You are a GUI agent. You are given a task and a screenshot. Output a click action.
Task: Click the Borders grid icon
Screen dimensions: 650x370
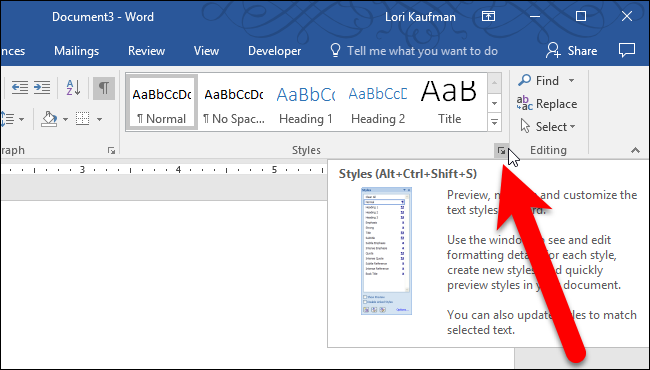click(82, 119)
